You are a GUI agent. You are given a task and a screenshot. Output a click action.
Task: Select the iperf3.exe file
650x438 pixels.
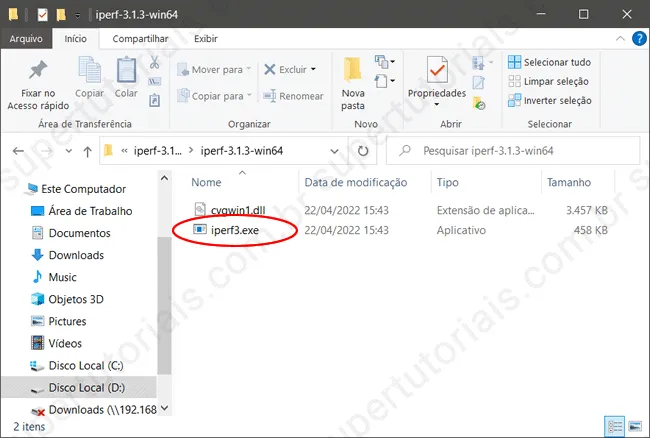pos(233,230)
